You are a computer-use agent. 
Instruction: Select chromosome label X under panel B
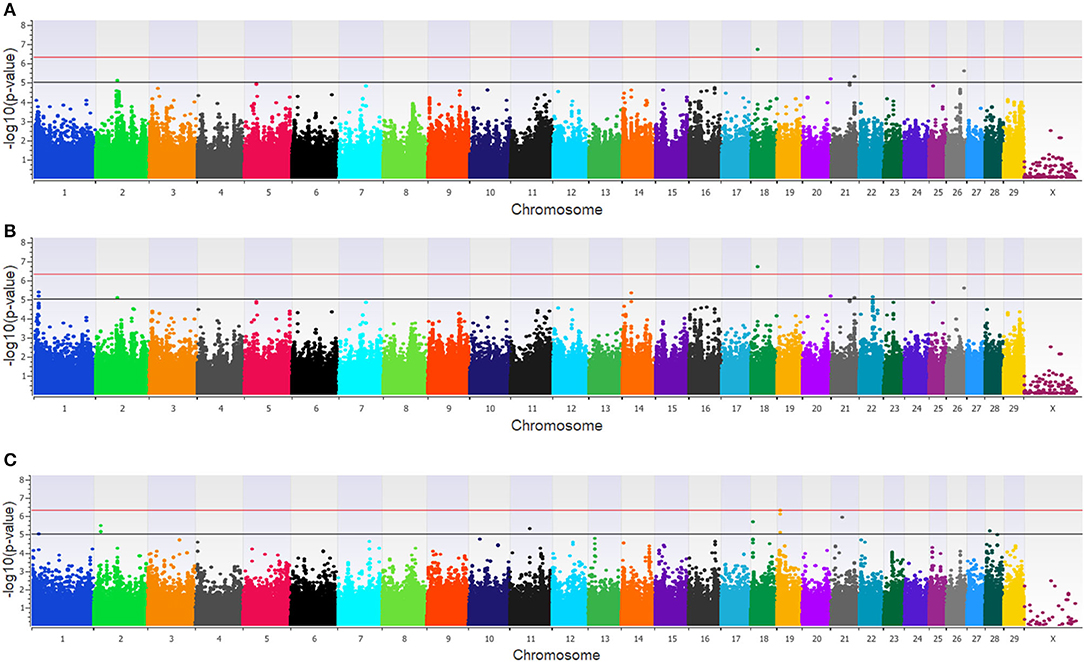[1053, 409]
